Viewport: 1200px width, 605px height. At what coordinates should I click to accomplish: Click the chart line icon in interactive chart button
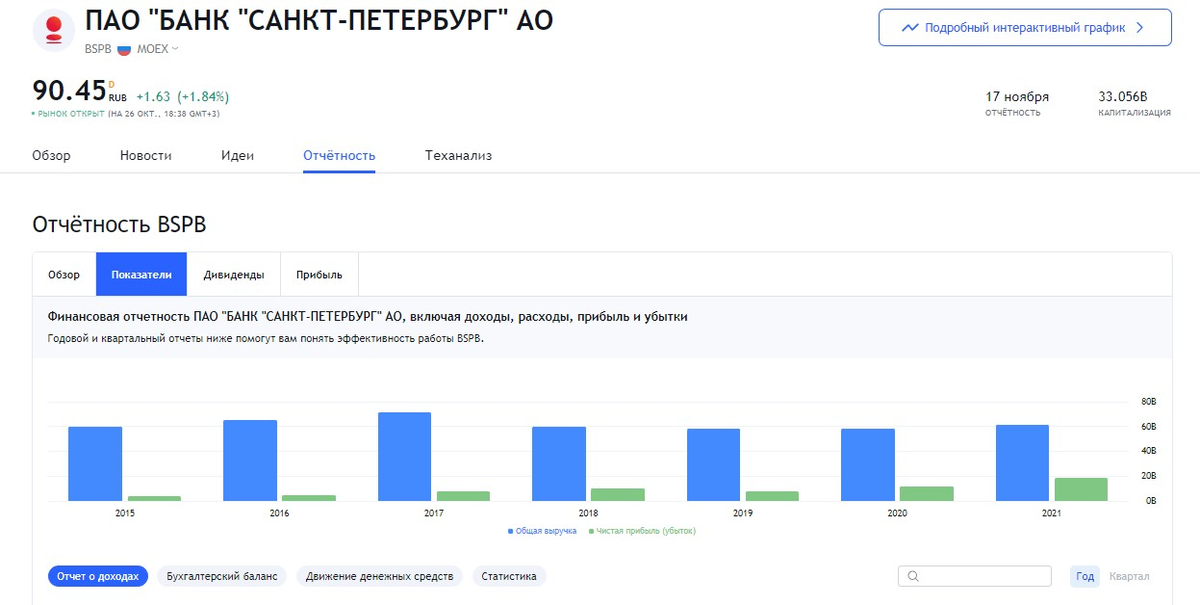(910, 28)
